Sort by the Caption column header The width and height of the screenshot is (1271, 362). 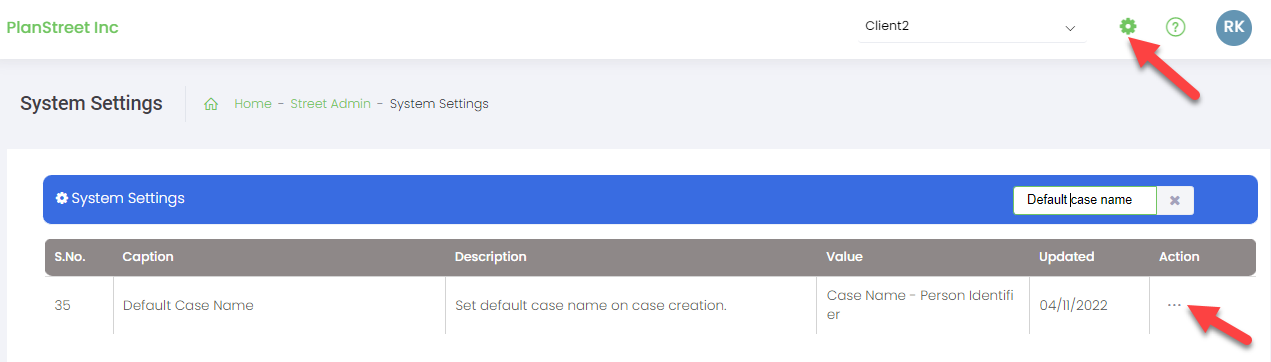[148, 257]
